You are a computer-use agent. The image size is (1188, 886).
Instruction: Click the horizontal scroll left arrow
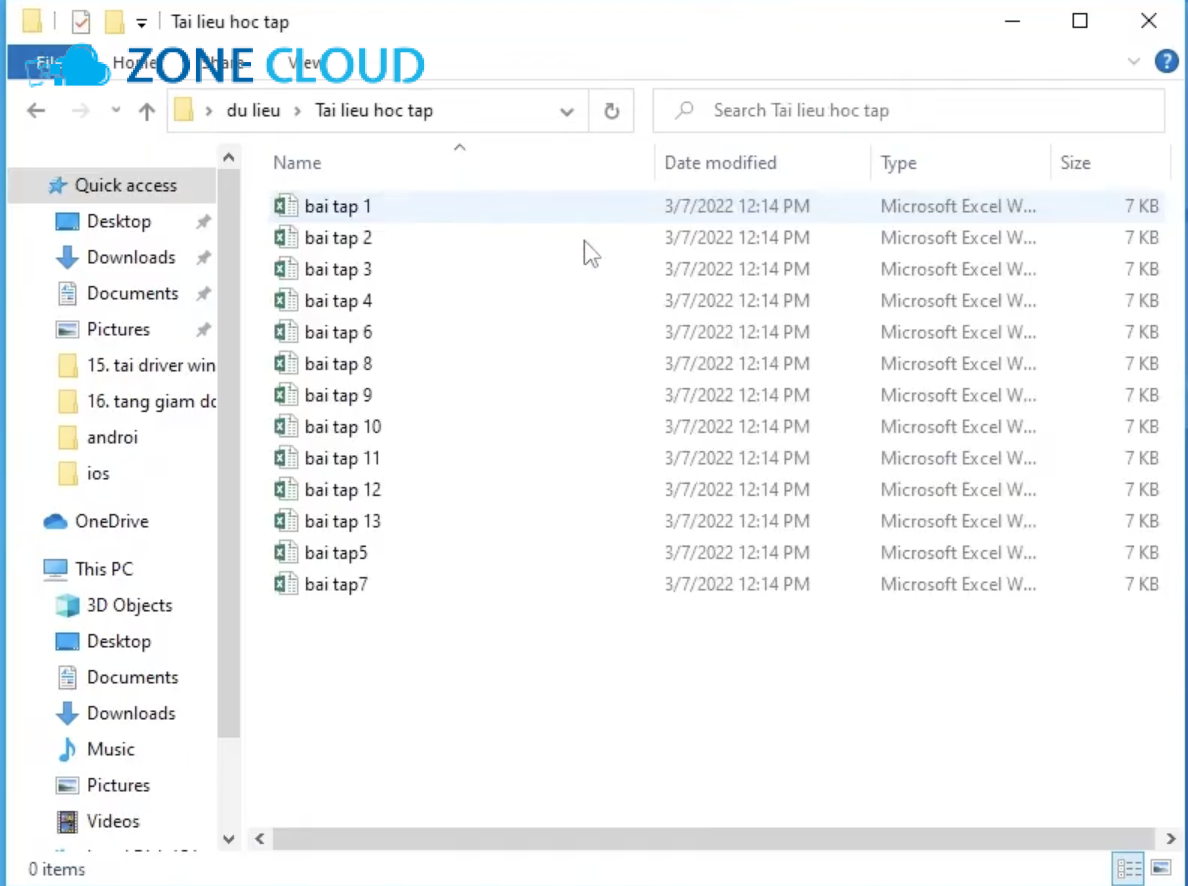(260, 838)
